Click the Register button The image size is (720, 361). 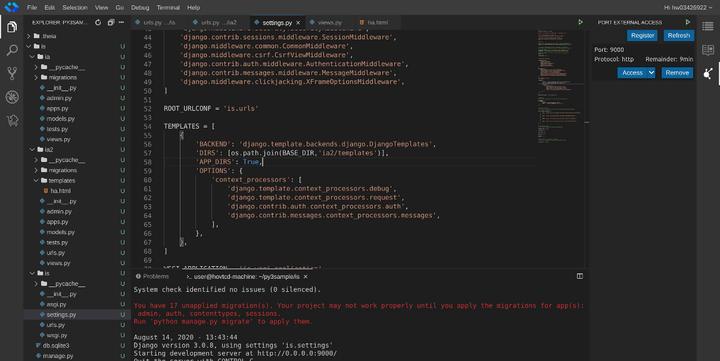click(642, 35)
